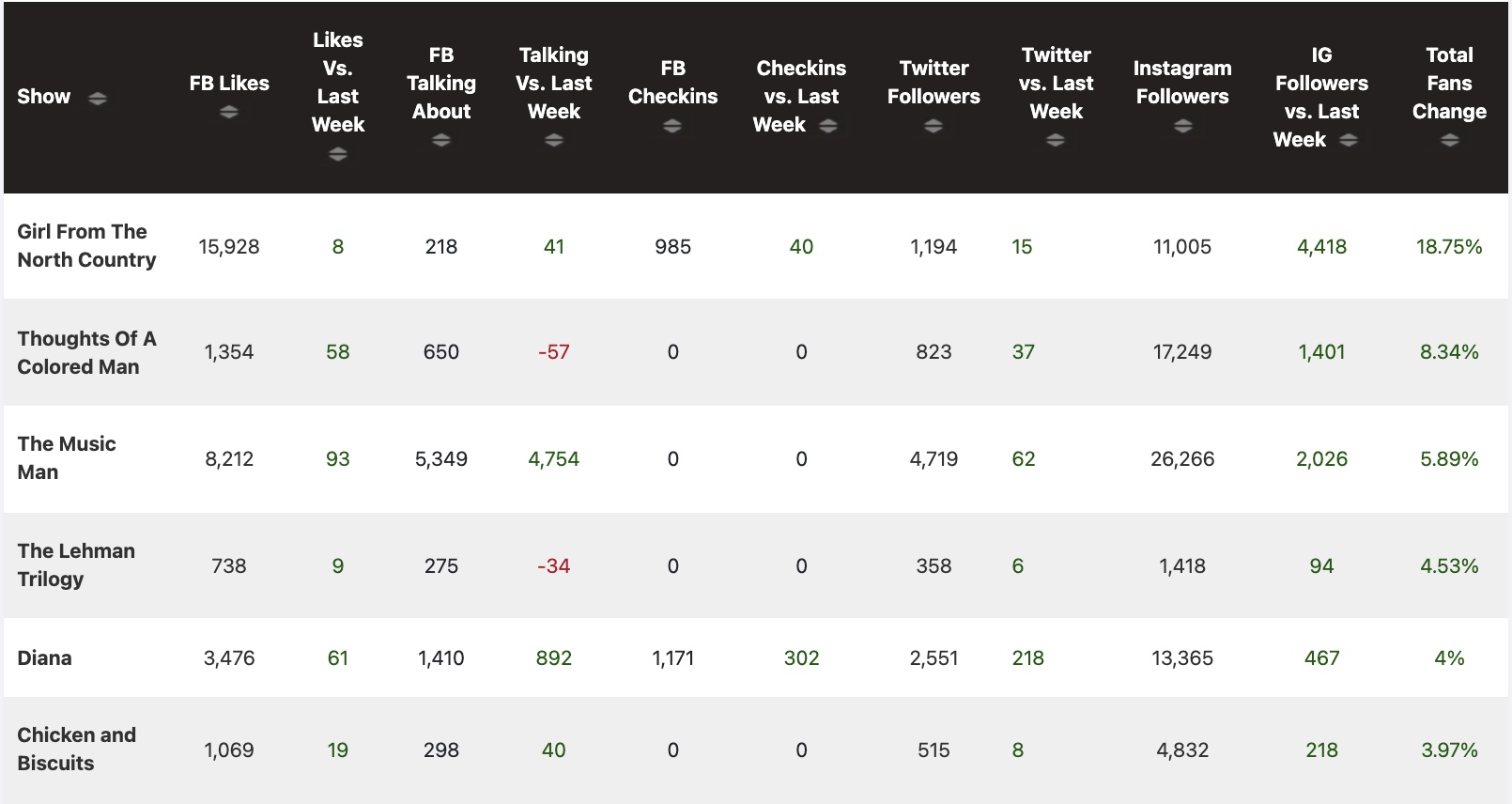The image size is (1512, 804).
Task: Click the Total Fans Change column header
Action: point(1449,83)
